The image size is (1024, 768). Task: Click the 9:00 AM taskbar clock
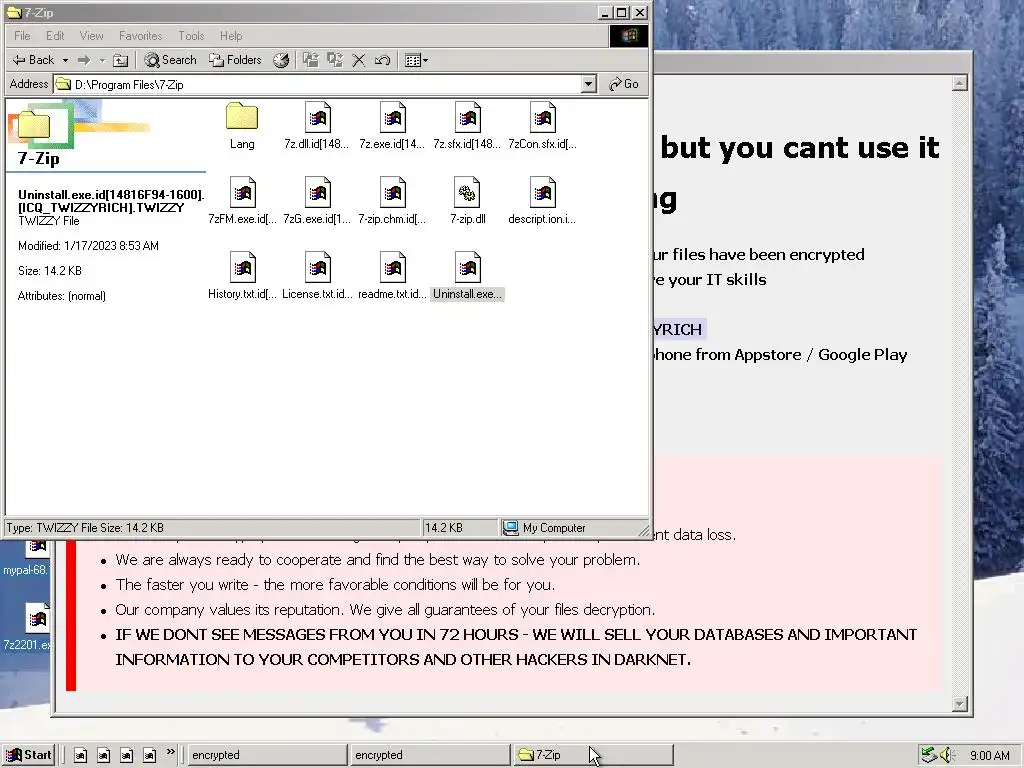[989, 756]
